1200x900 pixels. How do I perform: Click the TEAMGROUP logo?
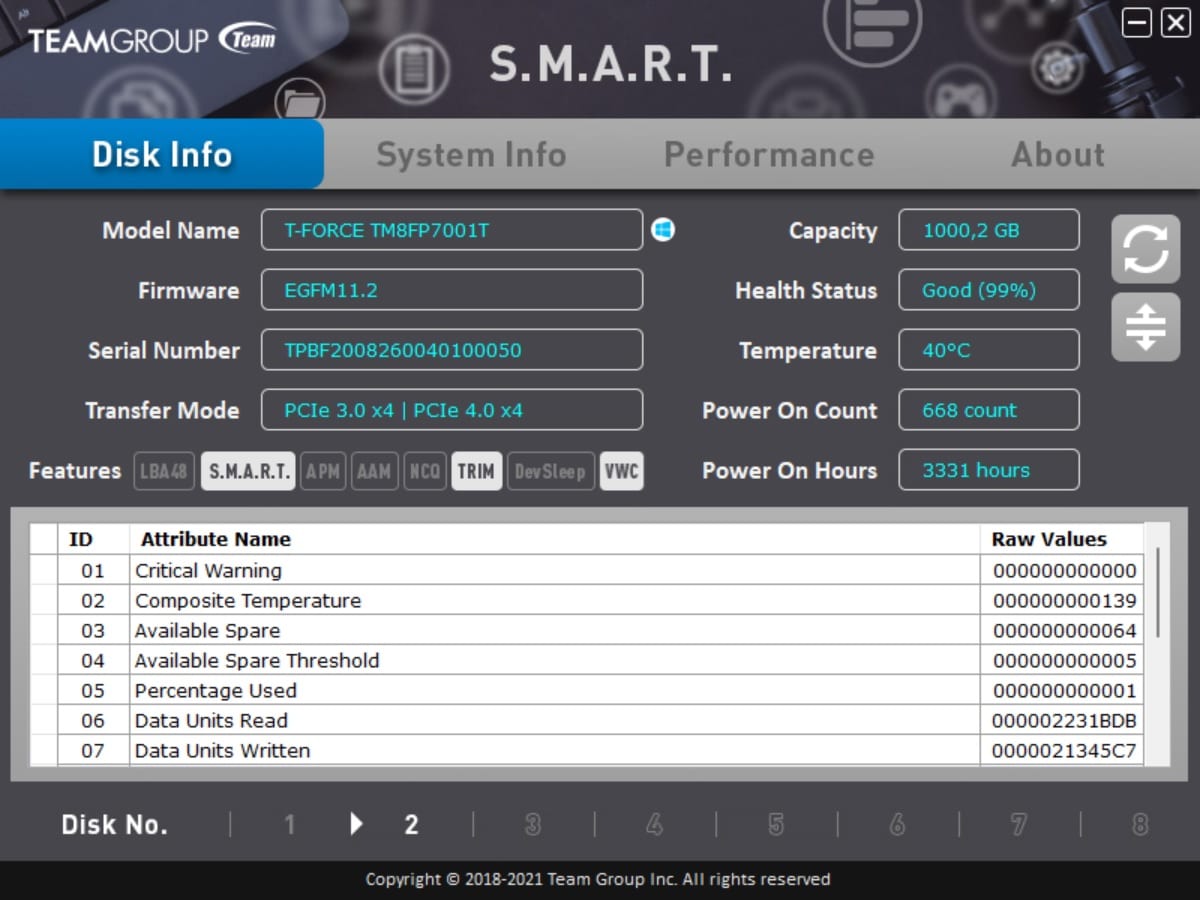(152, 41)
